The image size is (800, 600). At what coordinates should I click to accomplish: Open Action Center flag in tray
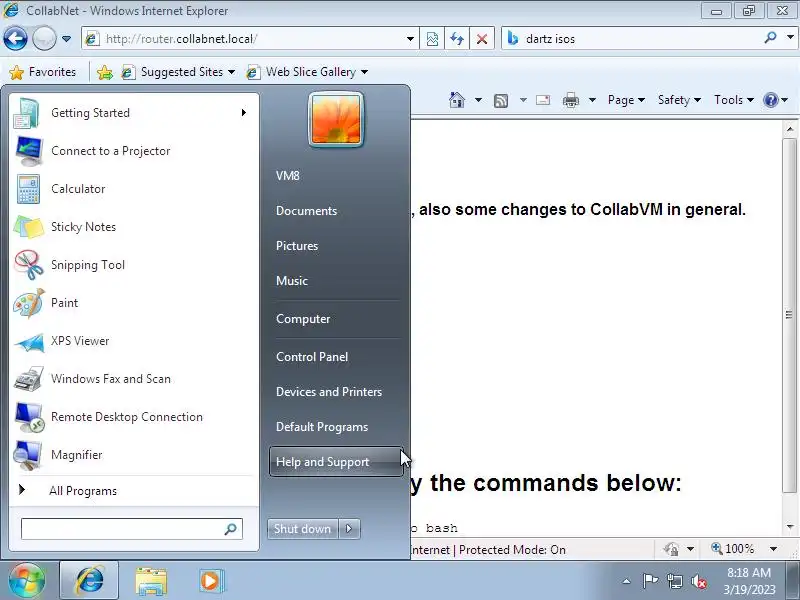(650, 581)
